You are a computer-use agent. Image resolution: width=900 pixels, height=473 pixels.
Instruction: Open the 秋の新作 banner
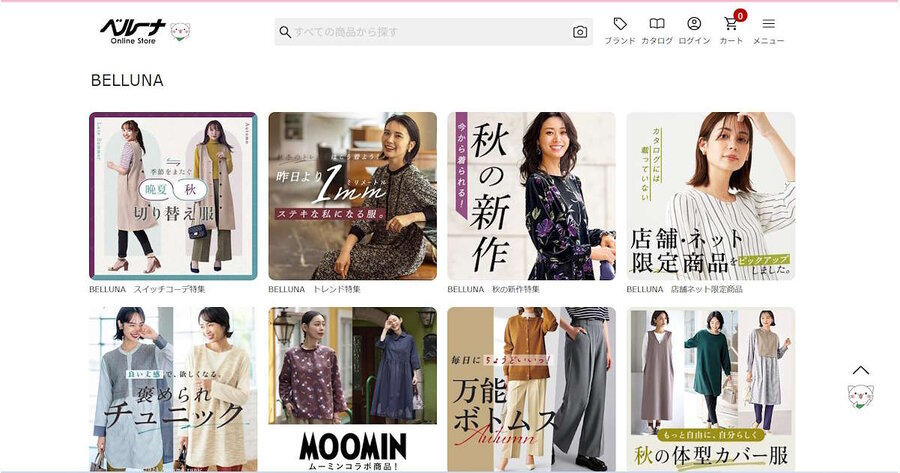coord(532,196)
